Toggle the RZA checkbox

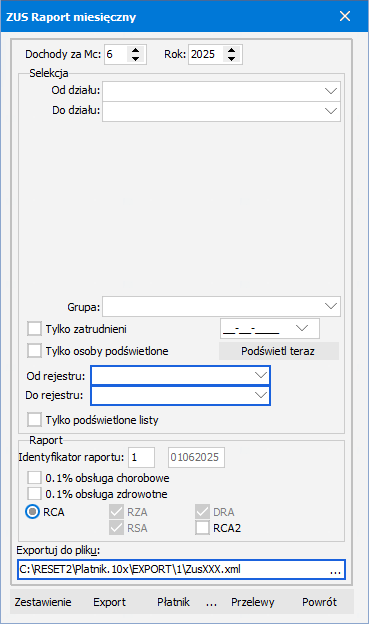coord(116,512)
